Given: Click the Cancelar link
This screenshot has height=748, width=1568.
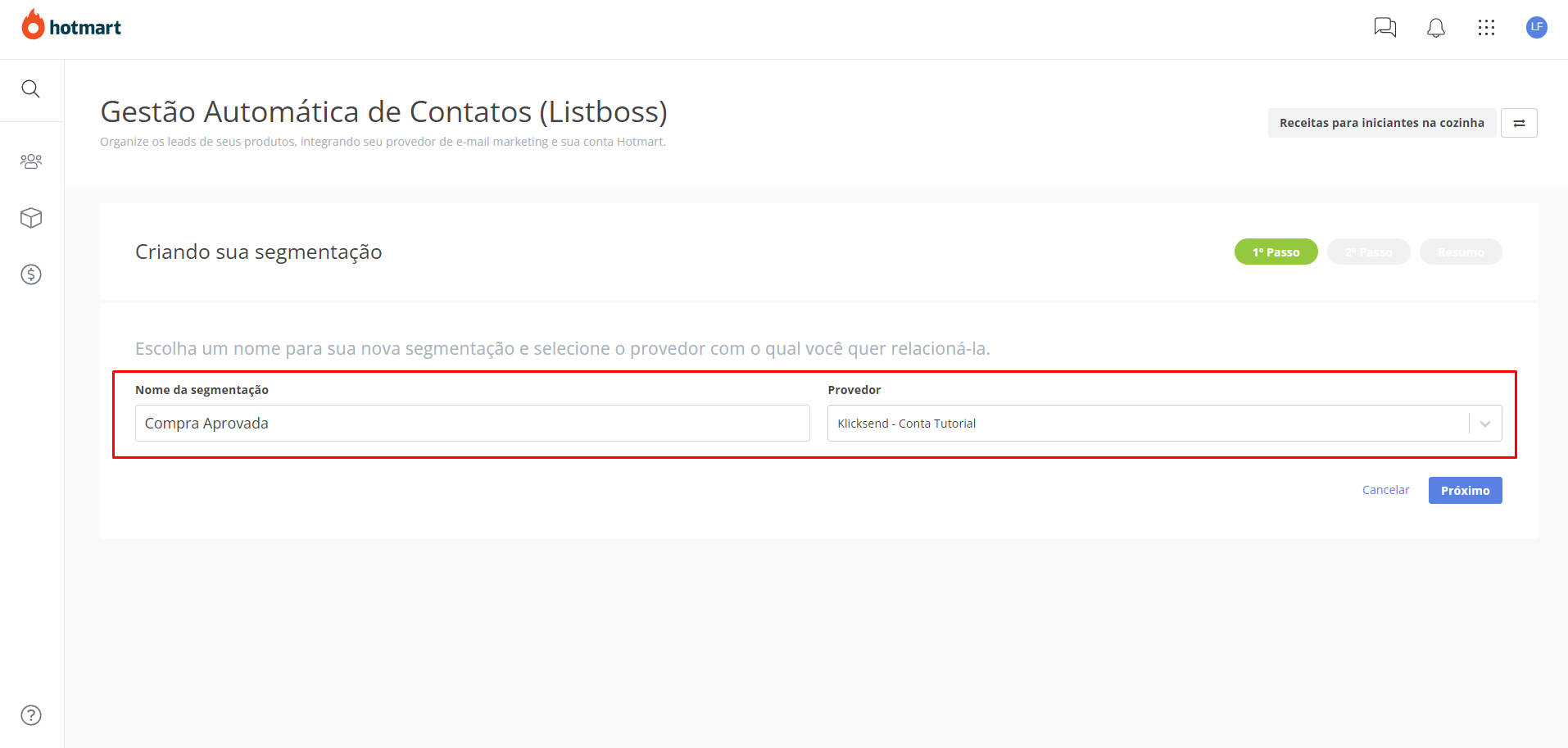Looking at the screenshot, I should click(1385, 490).
